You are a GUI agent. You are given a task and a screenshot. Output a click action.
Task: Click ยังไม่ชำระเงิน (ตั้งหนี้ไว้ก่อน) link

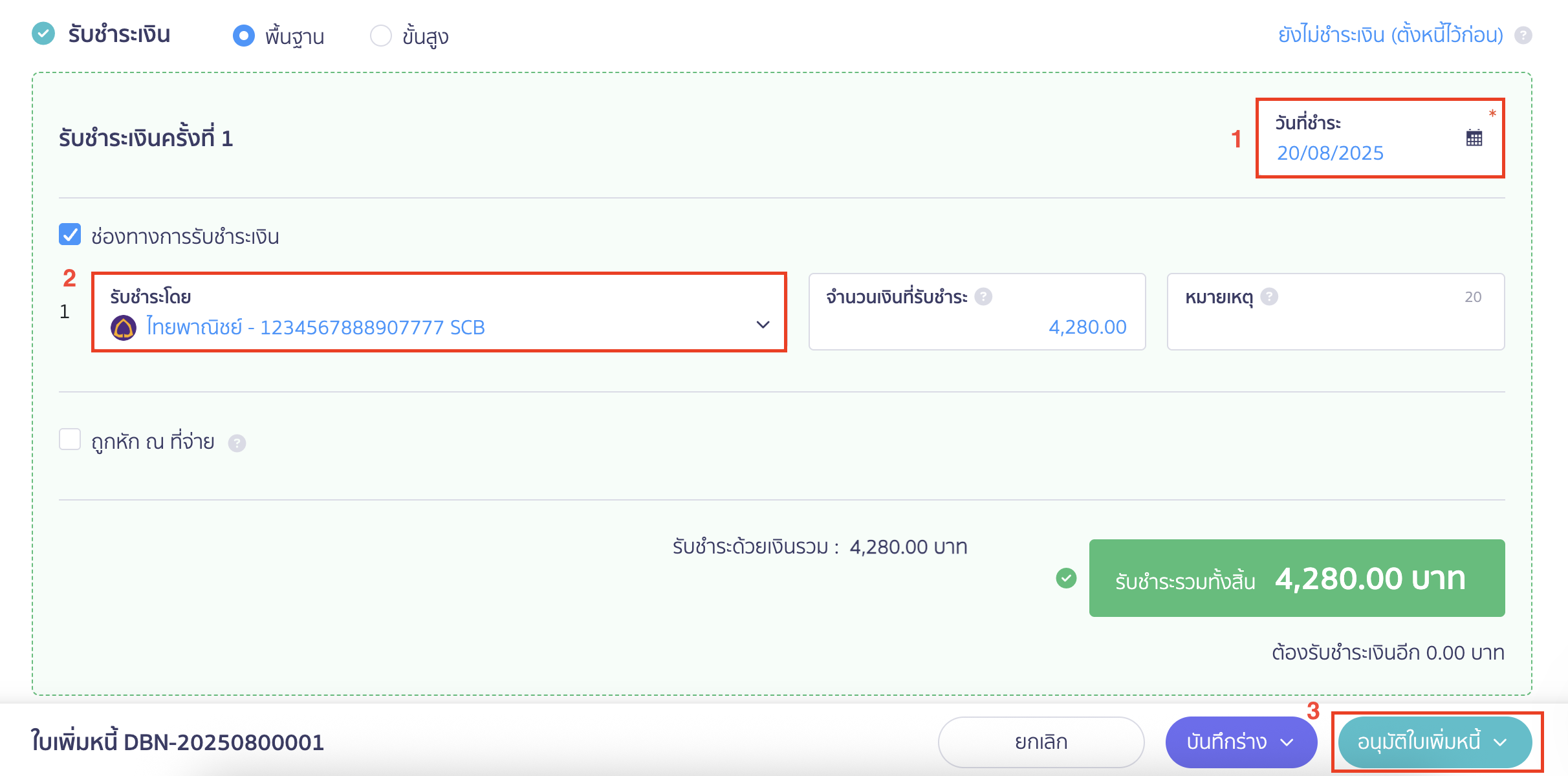click(1391, 35)
